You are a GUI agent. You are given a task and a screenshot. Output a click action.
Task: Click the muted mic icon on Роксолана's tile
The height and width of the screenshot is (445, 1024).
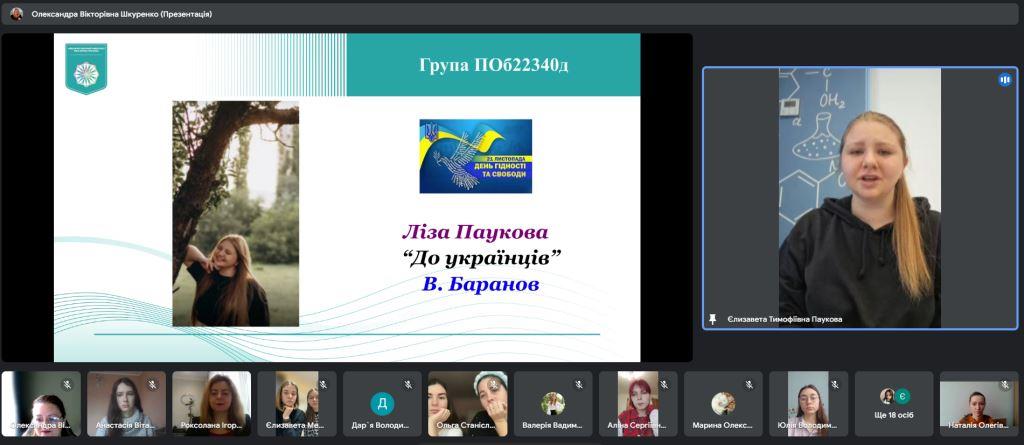point(238,384)
